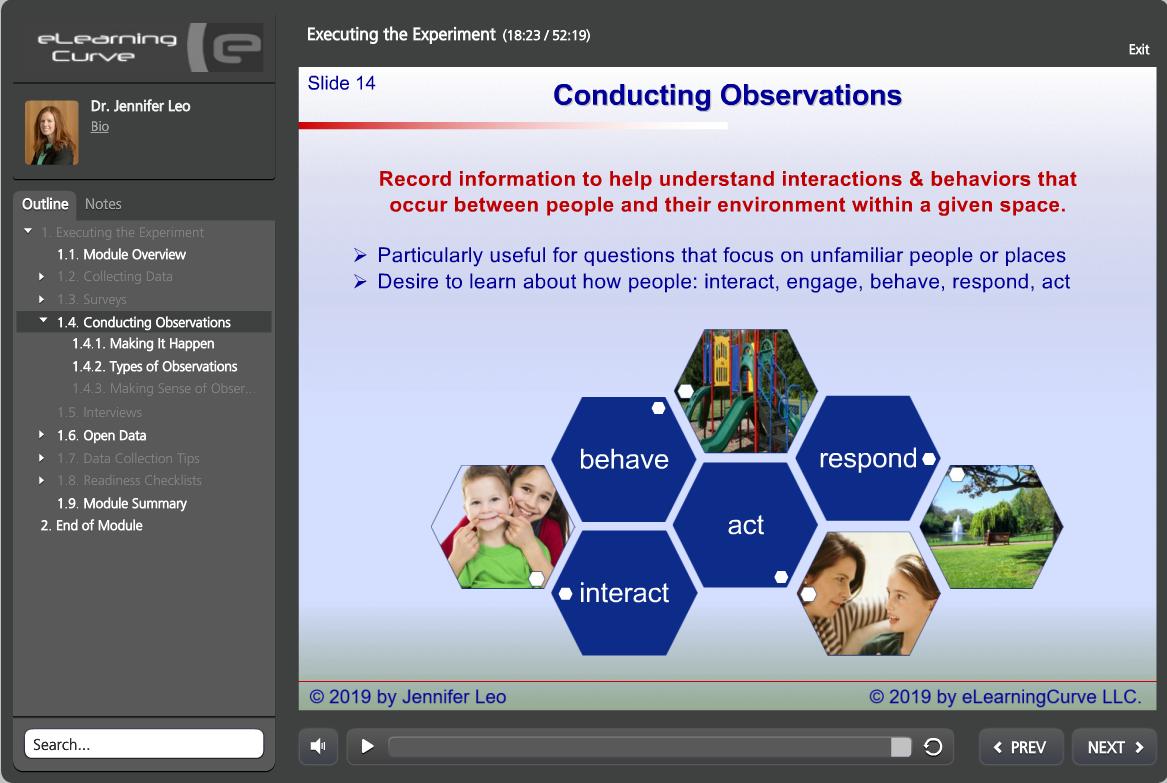Open Dr. Jennifer Leo's Bio link
Screen dimensions: 1167x783
(99, 126)
